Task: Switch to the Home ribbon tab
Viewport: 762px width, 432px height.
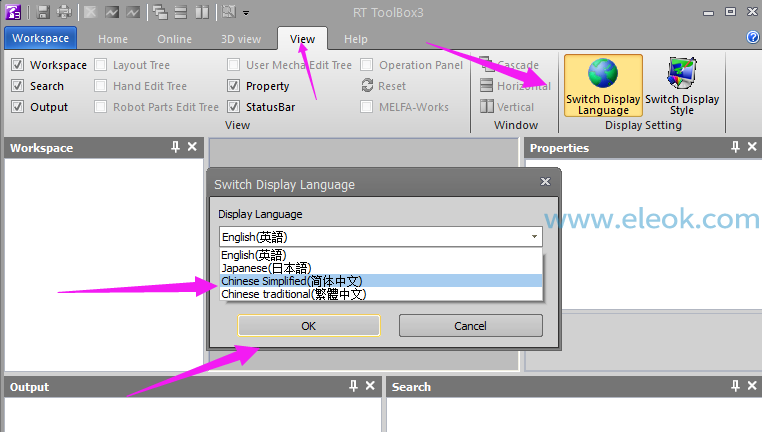Action: 113,39
